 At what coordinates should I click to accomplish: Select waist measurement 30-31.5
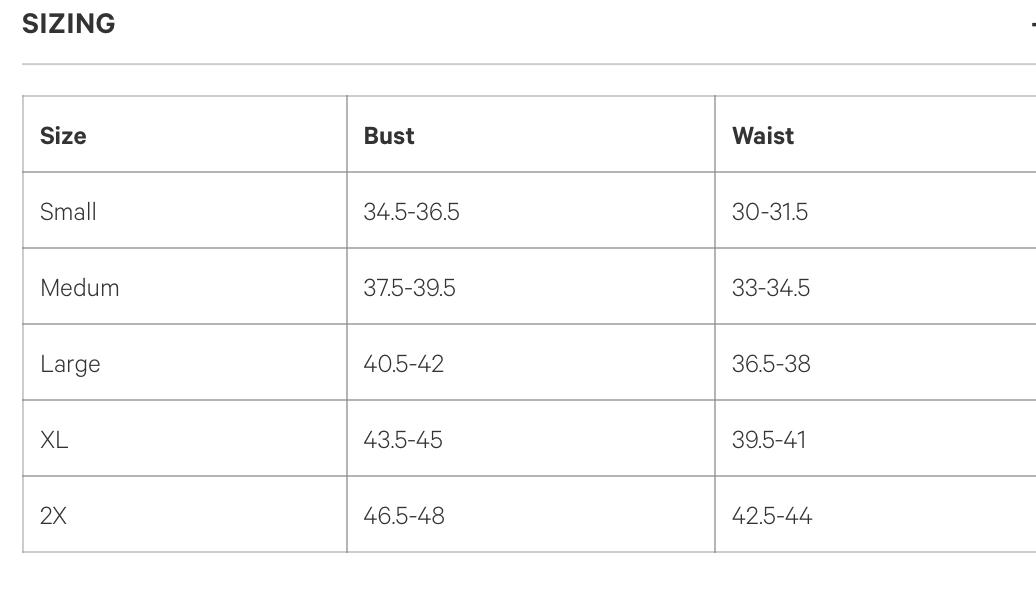(769, 212)
